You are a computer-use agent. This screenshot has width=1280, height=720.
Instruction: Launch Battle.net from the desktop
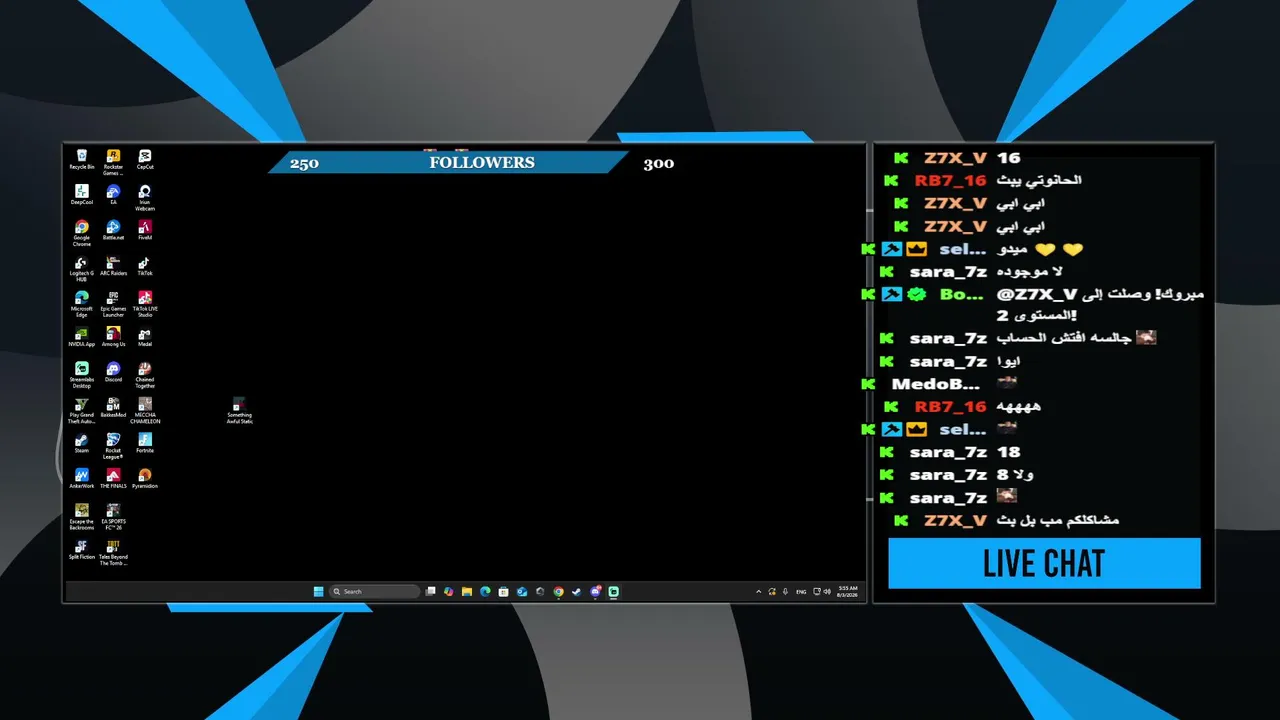coord(113,231)
